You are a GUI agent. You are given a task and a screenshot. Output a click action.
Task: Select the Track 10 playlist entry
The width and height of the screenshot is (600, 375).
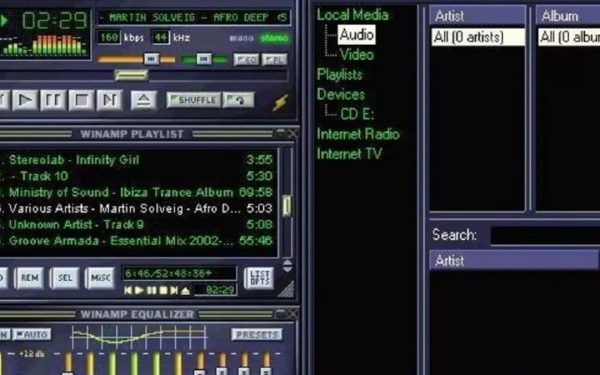137,176
